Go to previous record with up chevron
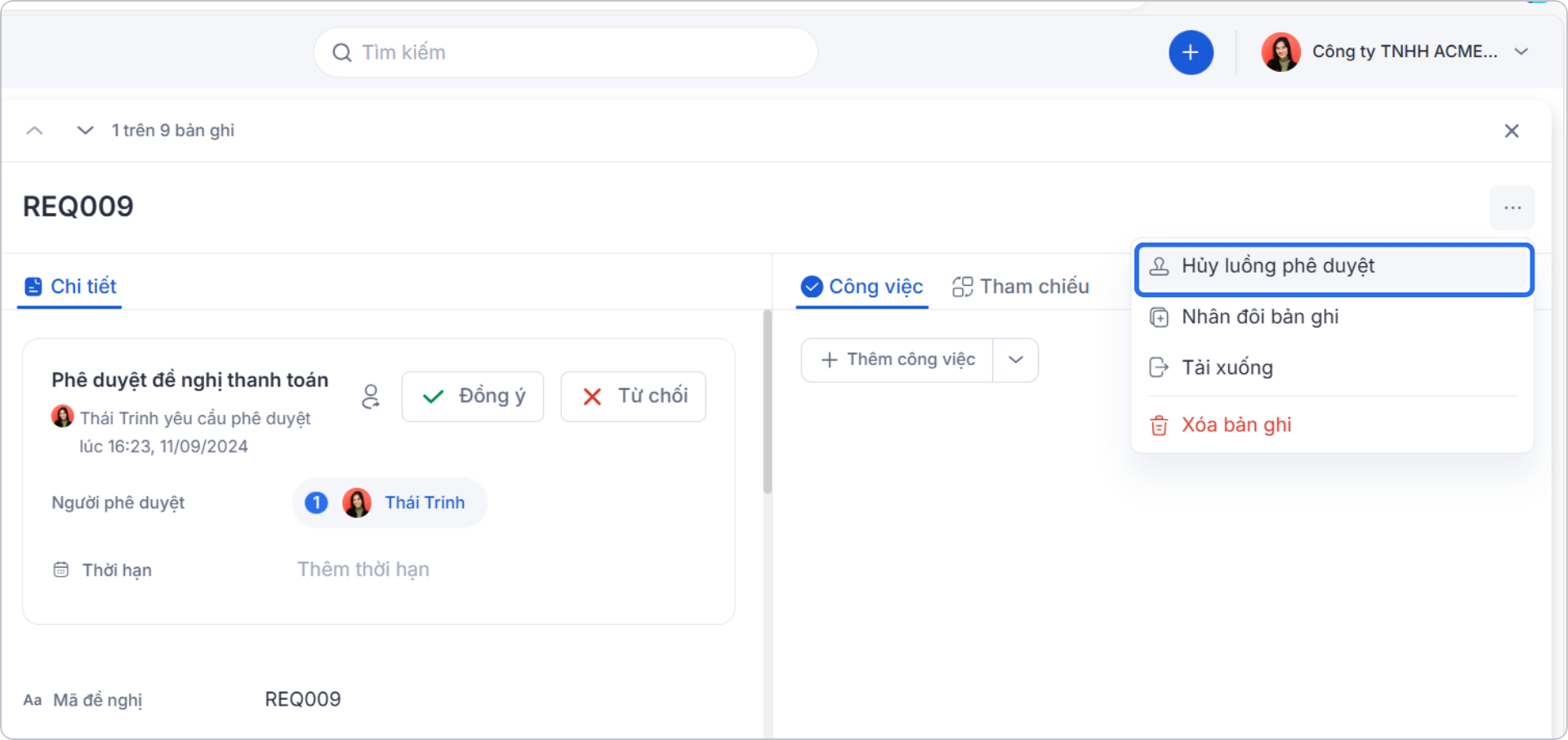This screenshot has width=1568, height=740. tap(34, 131)
